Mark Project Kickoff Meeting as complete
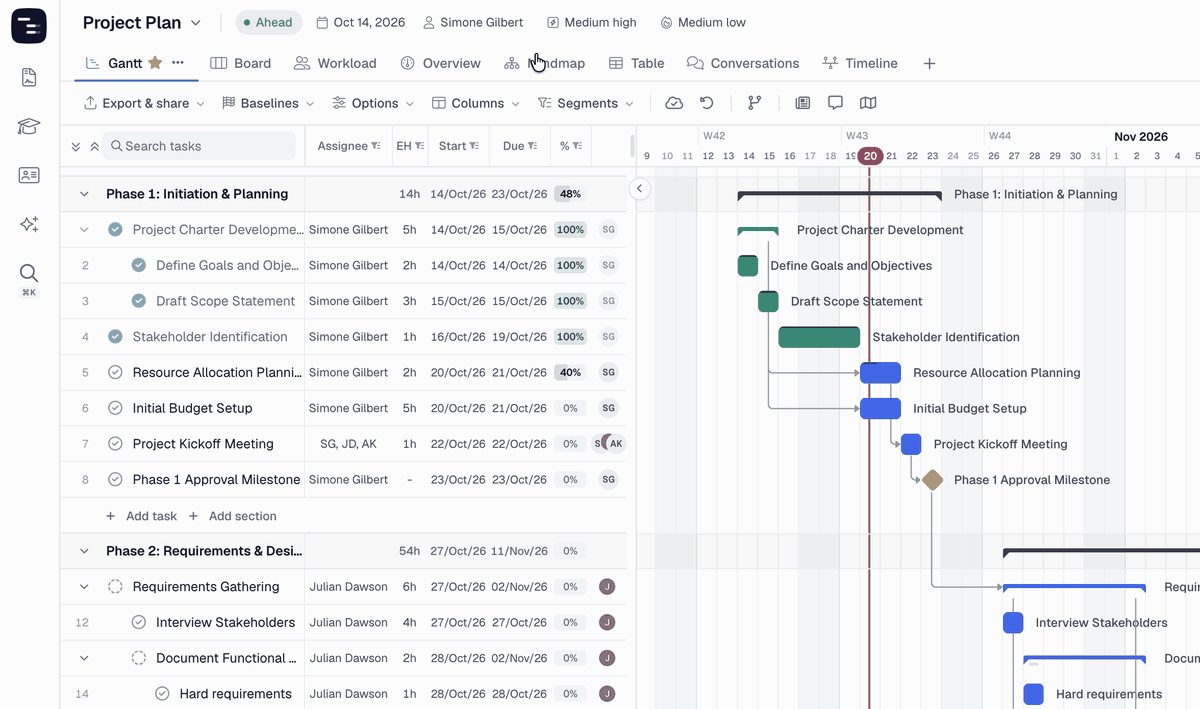This screenshot has width=1200, height=709. (115, 444)
